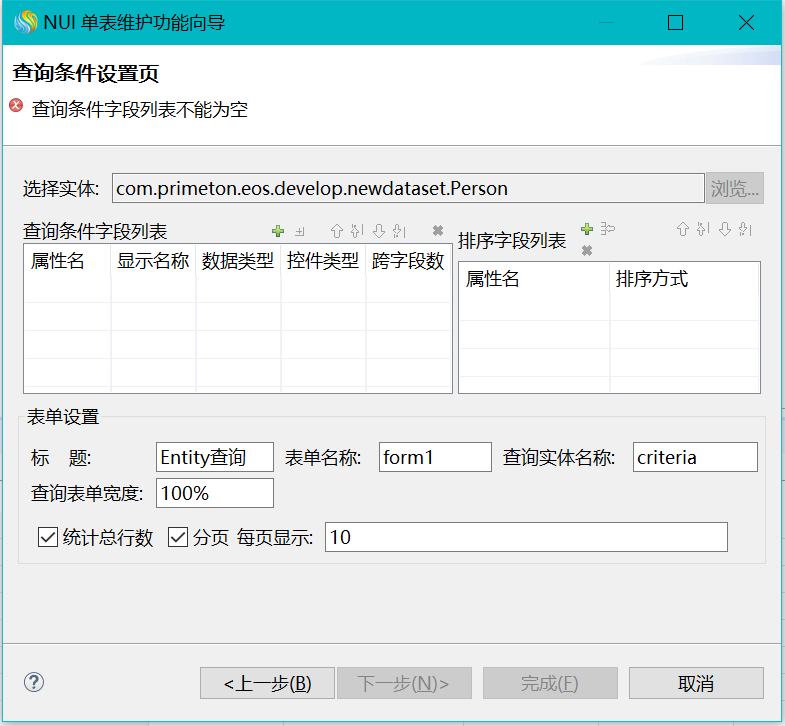Click green plus above query condition field list
The image size is (785, 726).
pos(278,231)
